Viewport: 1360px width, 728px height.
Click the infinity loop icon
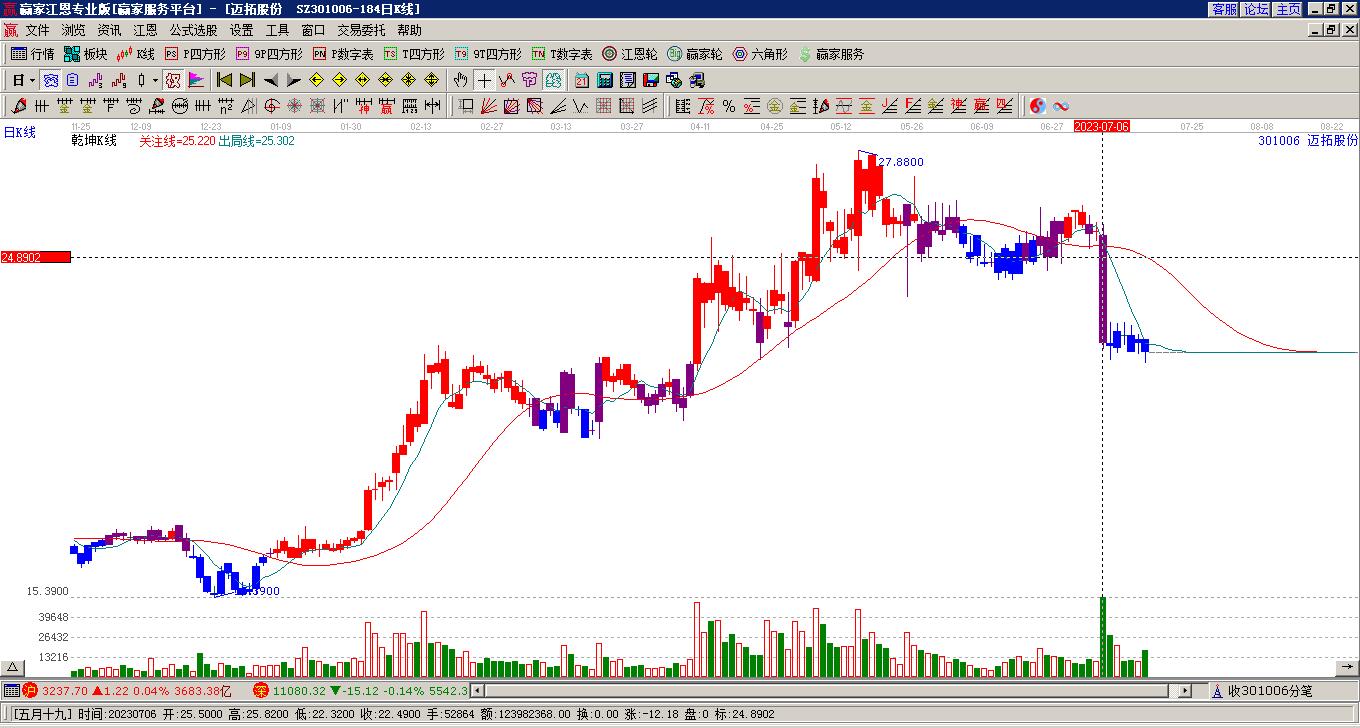tap(1061, 106)
